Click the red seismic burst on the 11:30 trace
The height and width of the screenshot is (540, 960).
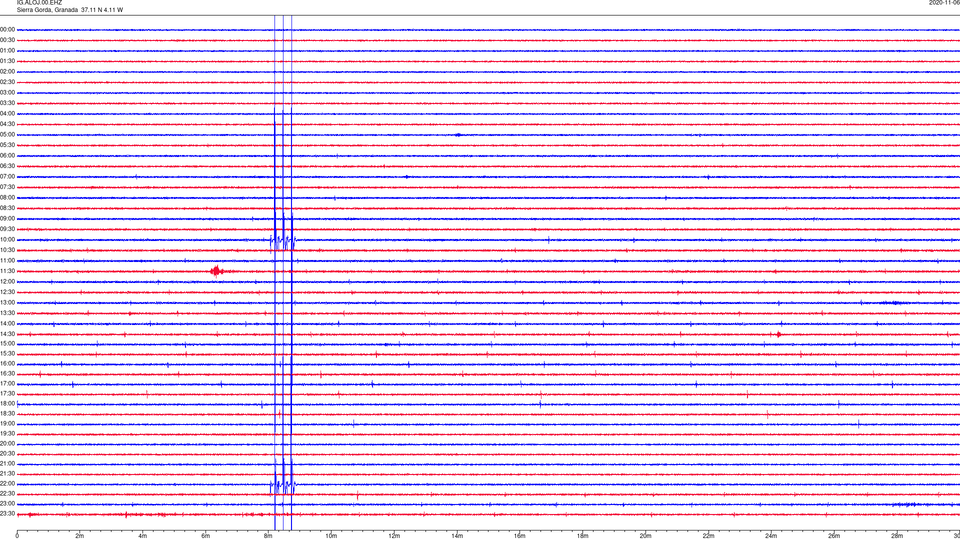pyautogui.click(x=216, y=271)
